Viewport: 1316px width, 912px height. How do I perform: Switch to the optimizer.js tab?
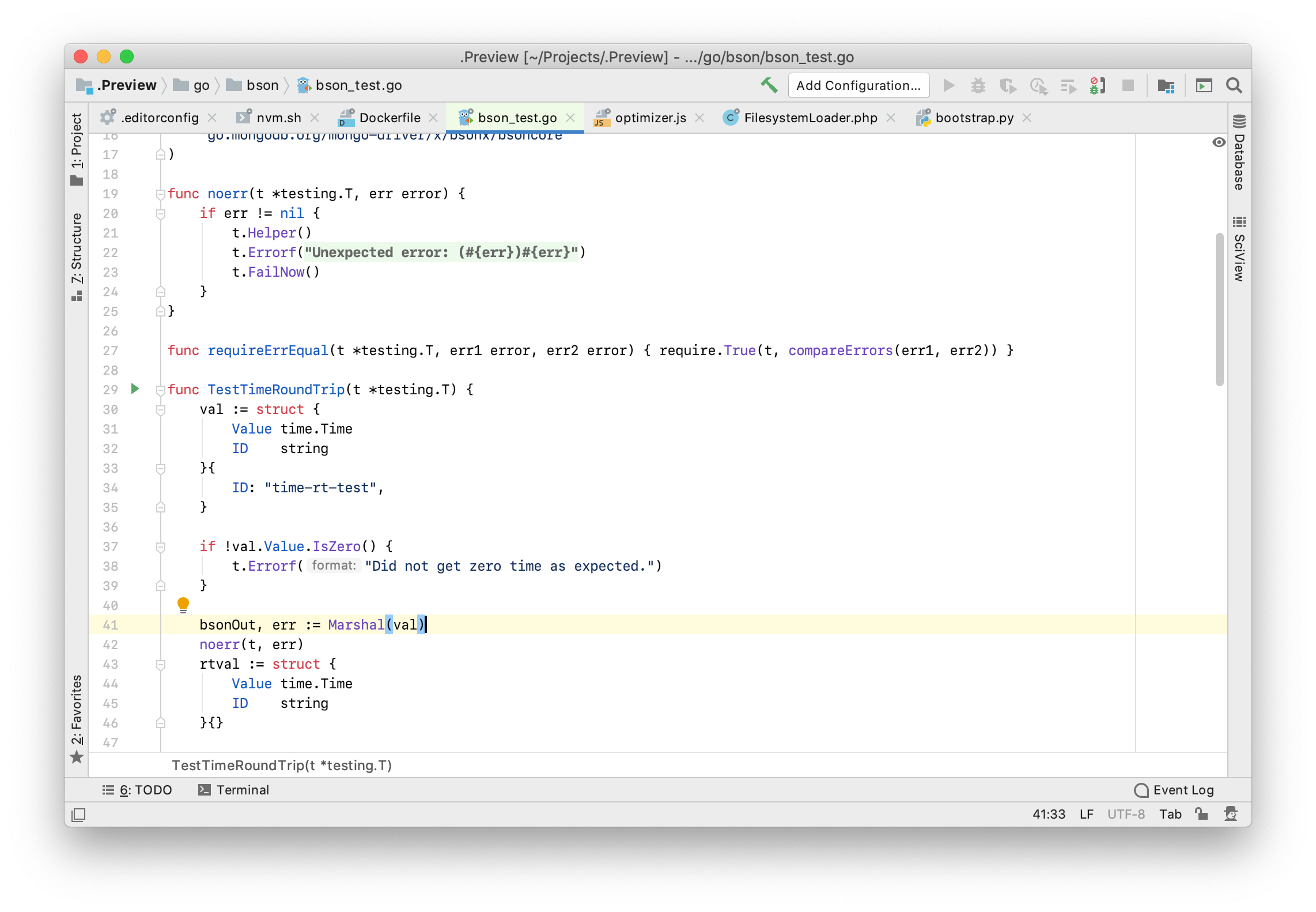point(650,118)
